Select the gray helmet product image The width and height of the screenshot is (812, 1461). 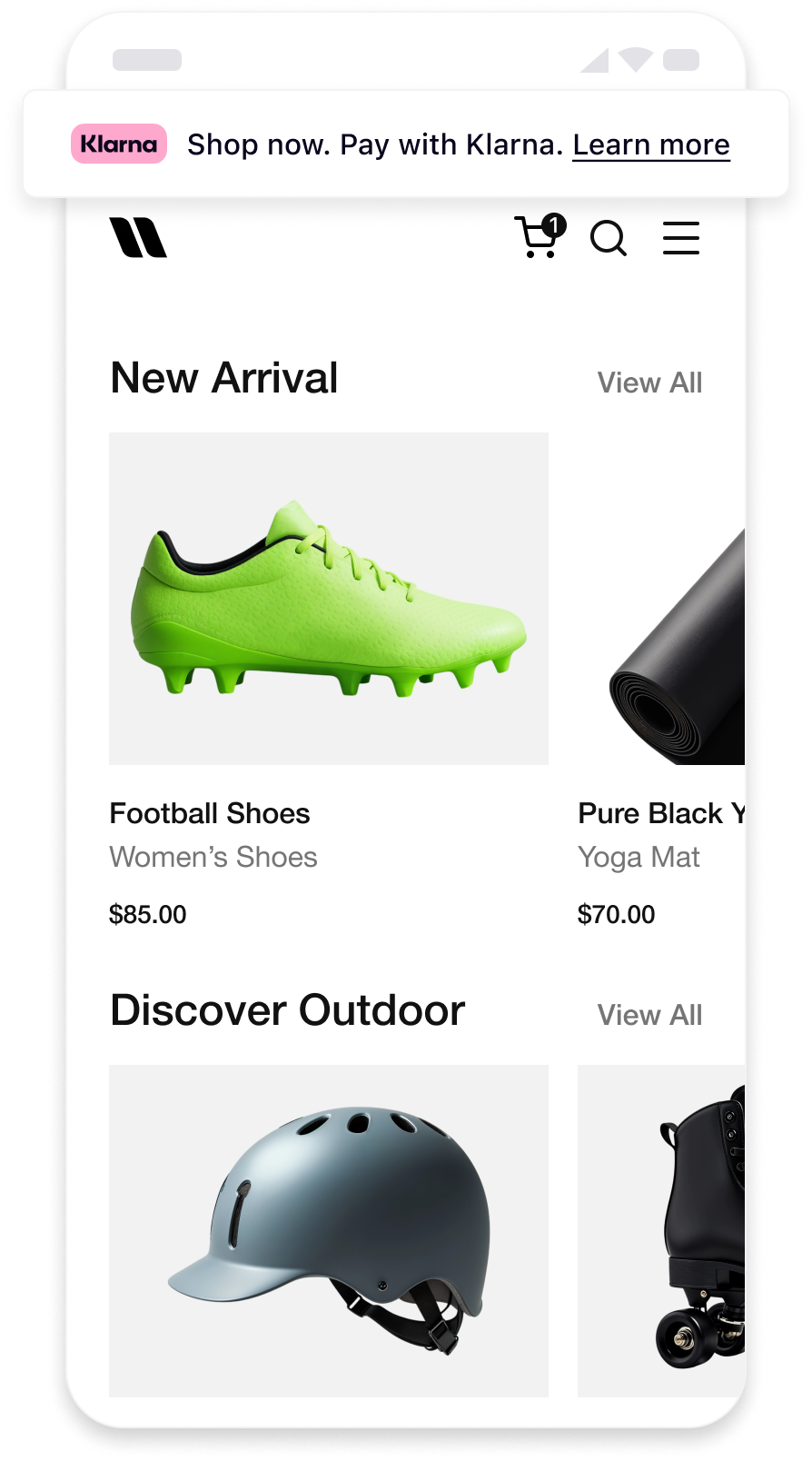pyautogui.click(x=329, y=1231)
